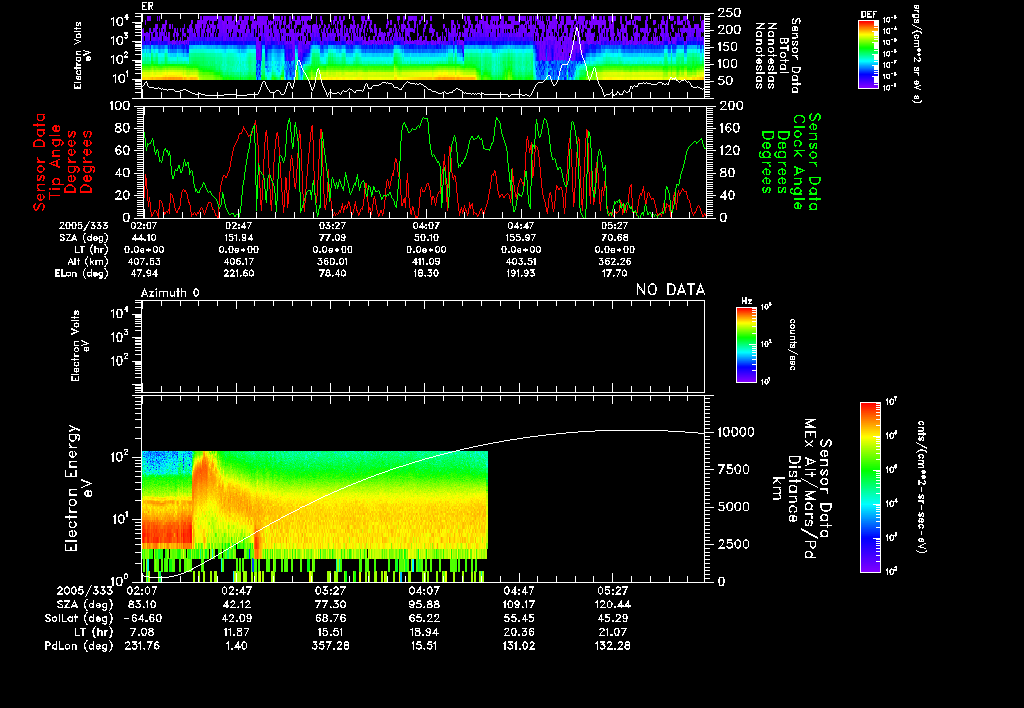
Task: Click SZA value 77.09
Action: pyautogui.click(x=332, y=238)
